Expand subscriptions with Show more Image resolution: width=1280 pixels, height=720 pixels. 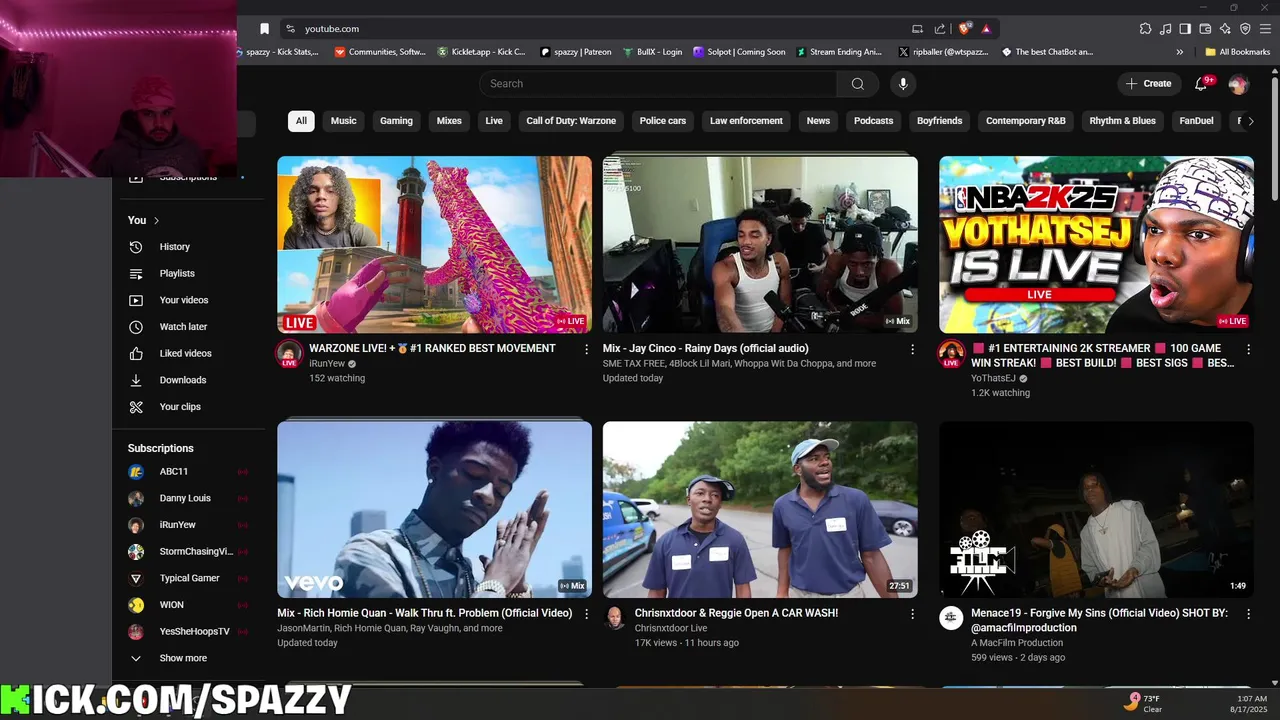[x=183, y=658]
